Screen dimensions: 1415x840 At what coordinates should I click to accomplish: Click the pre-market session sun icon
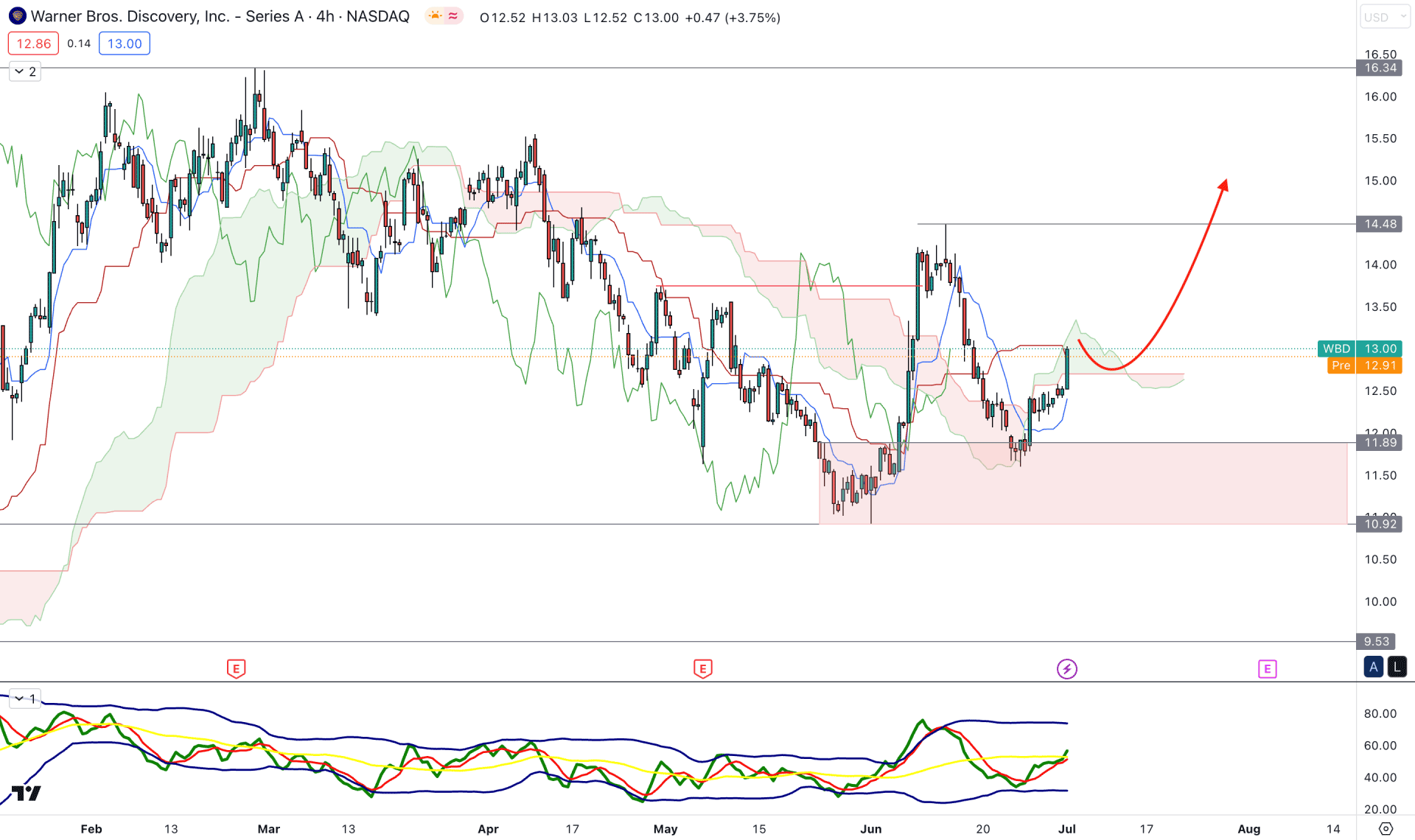436,16
